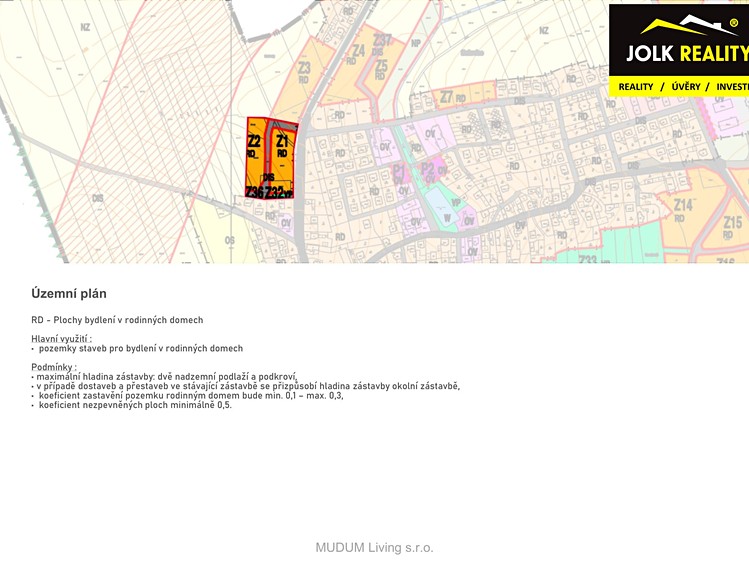
Task: Click the Územní plán heading
Action: pyautogui.click(x=69, y=293)
